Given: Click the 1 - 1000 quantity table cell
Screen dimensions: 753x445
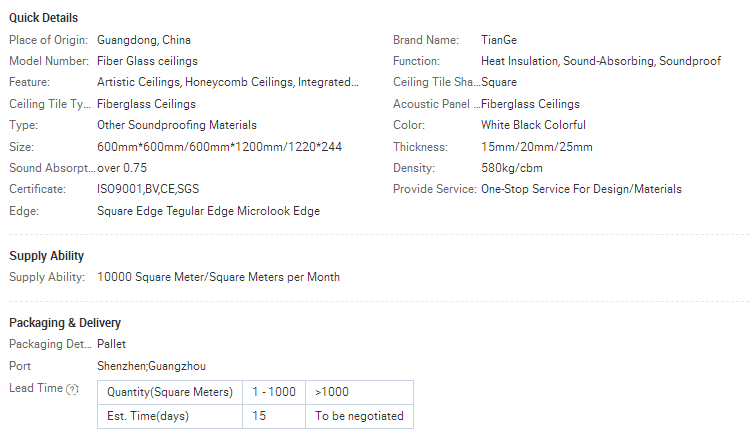Looking at the screenshot, I should (274, 392).
